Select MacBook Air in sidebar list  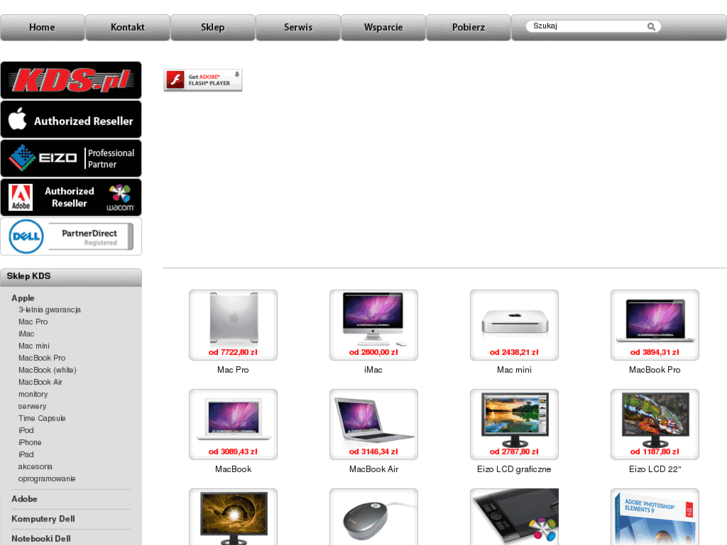(40, 382)
